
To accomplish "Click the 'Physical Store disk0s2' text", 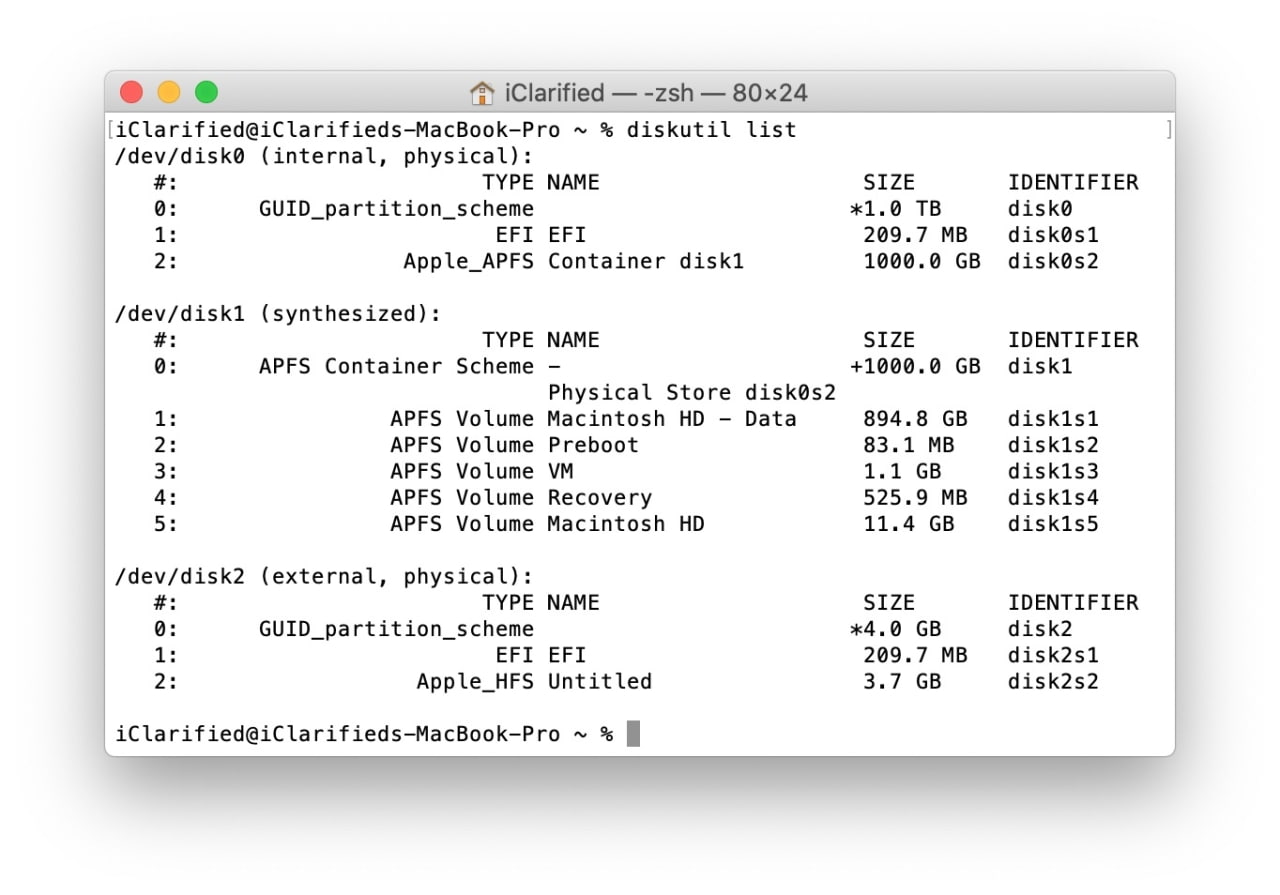I will tap(691, 393).
